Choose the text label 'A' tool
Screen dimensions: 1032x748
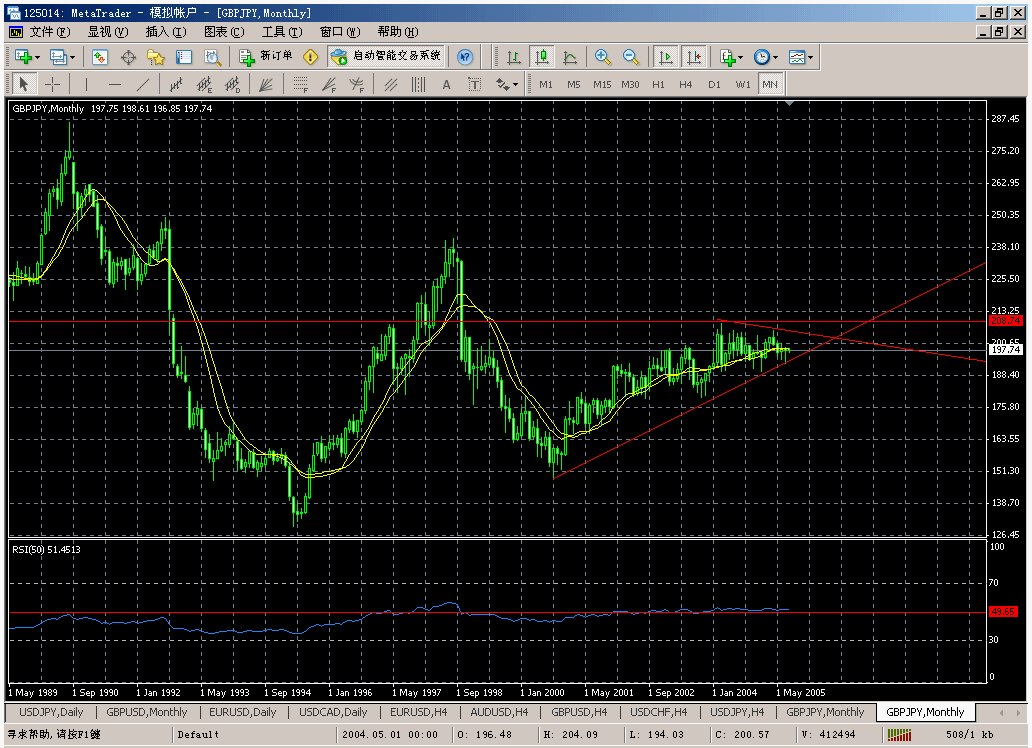[446, 85]
